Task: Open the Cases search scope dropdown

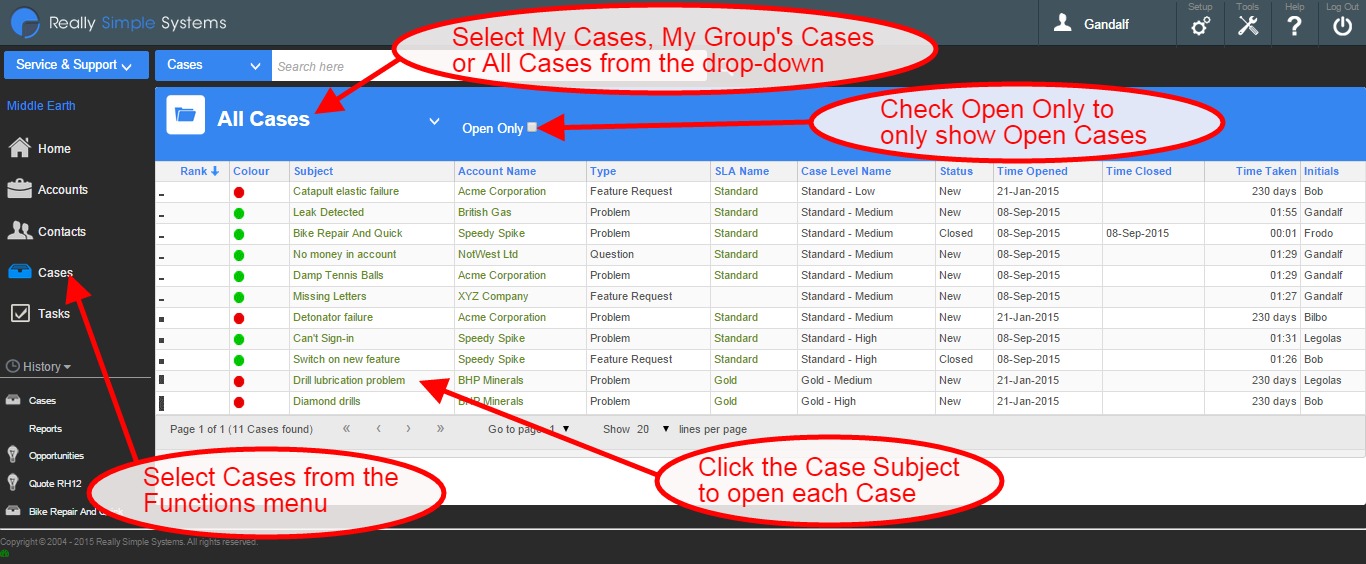Action: pos(213,65)
